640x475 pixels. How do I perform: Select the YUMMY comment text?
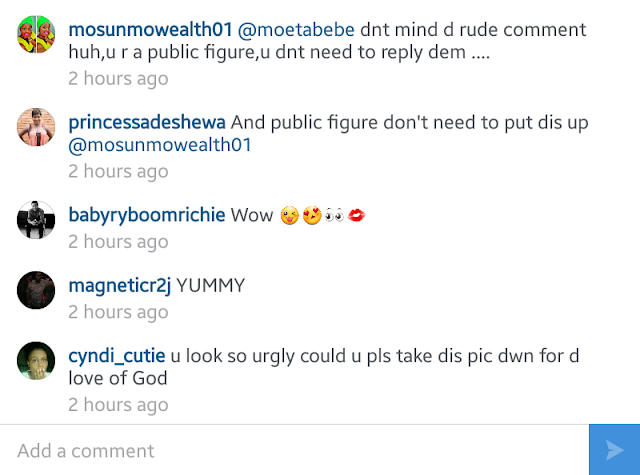click(210, 286)
